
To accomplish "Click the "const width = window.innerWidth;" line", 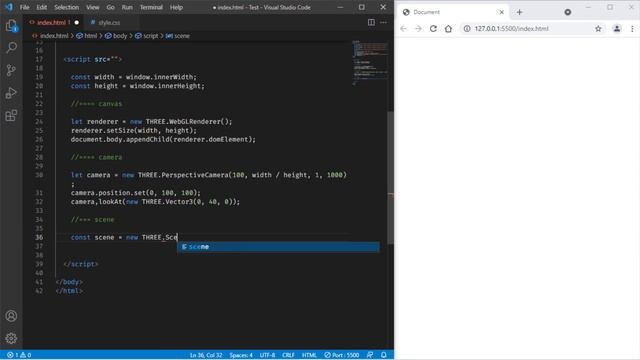I will click(x=133, y=77).
